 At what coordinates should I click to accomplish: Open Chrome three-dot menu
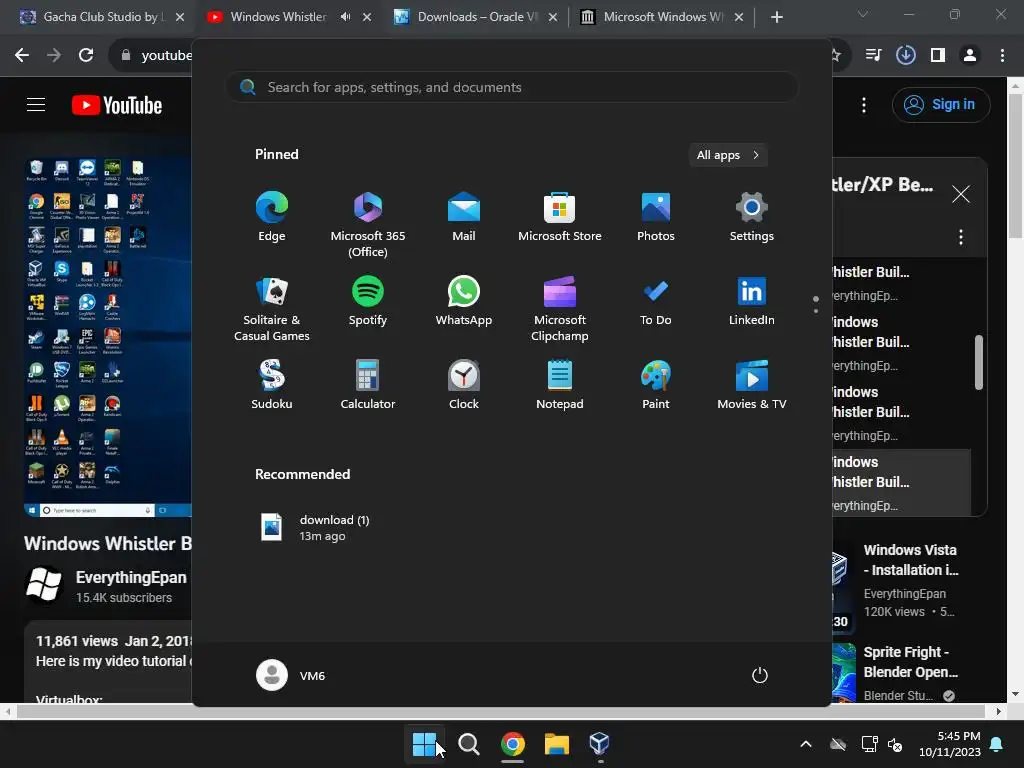(x=1002, y=56)
